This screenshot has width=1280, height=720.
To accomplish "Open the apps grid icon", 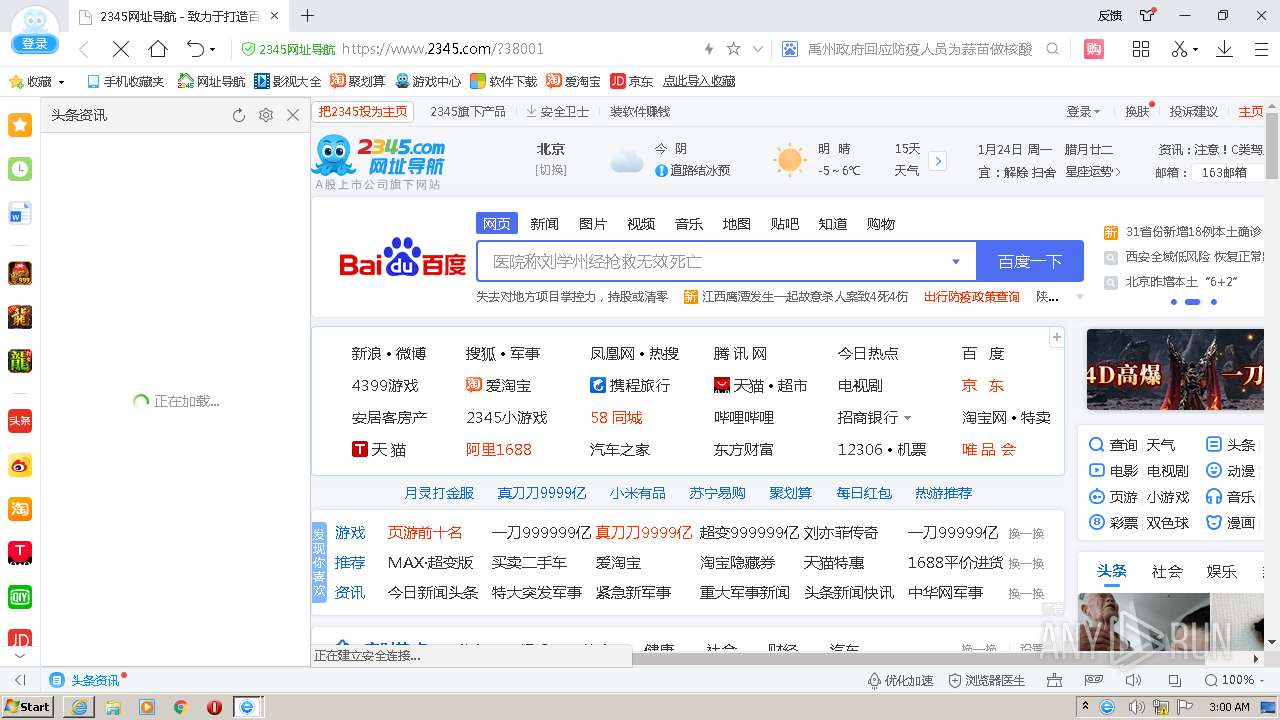I will 1141,49.
